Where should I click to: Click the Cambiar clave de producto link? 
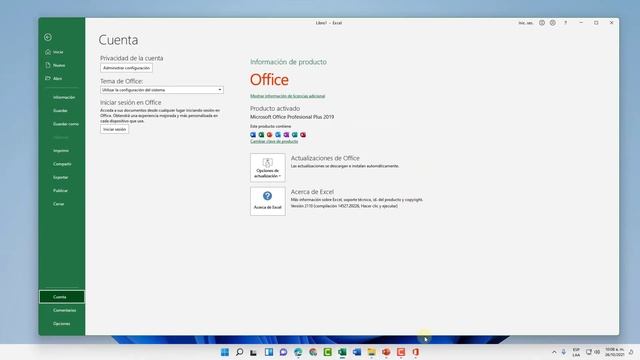pos(274,141)
